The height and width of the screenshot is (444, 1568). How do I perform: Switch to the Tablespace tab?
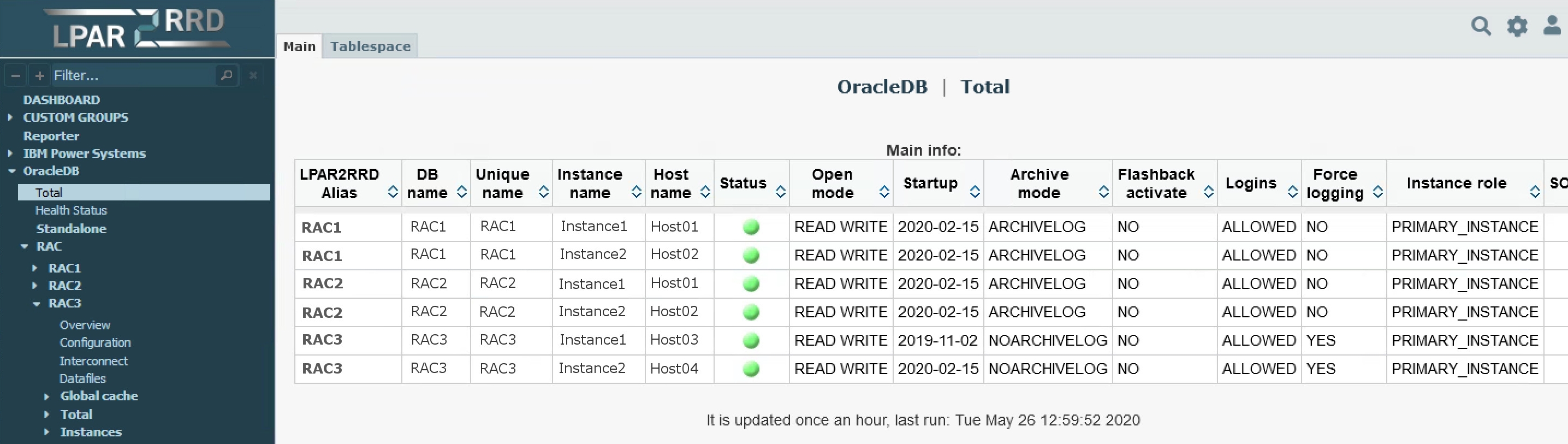(370, 46)
